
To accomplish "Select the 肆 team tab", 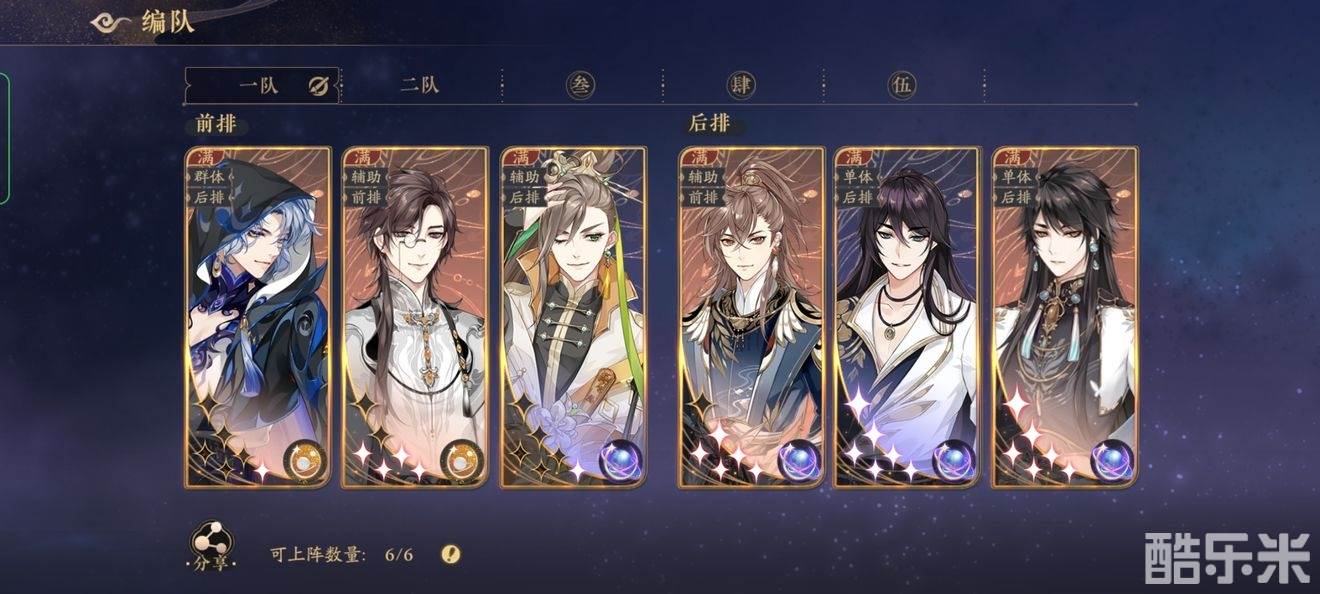I will point(741,85).
